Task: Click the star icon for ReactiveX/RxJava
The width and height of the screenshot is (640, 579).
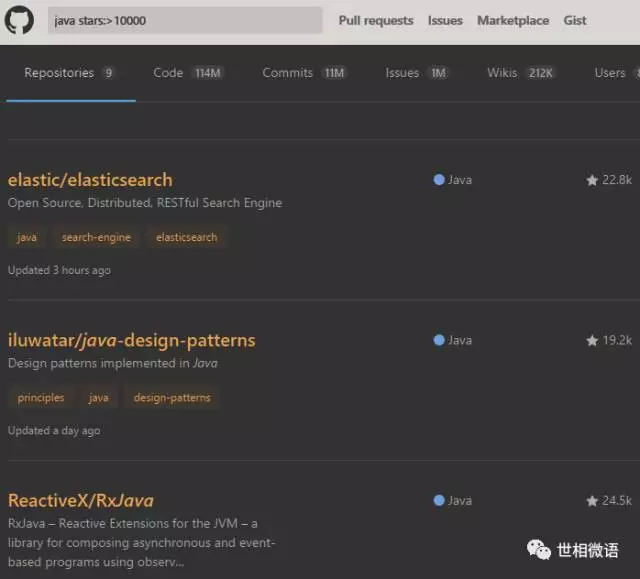Action: pyautogui.click(x=592, y=501)
